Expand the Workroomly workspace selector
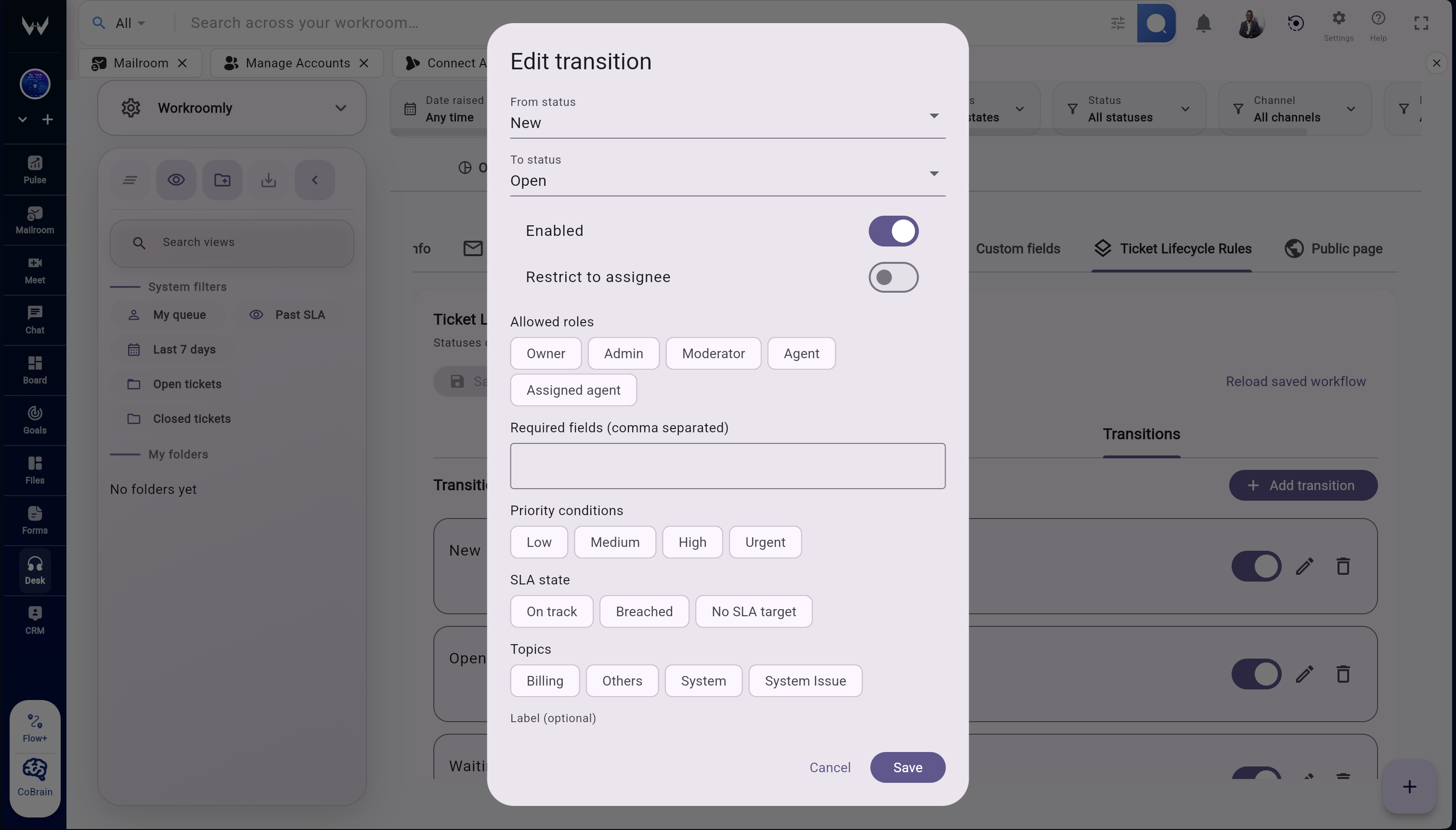This screenshot has width=1456, height=830. click(341, 108)
